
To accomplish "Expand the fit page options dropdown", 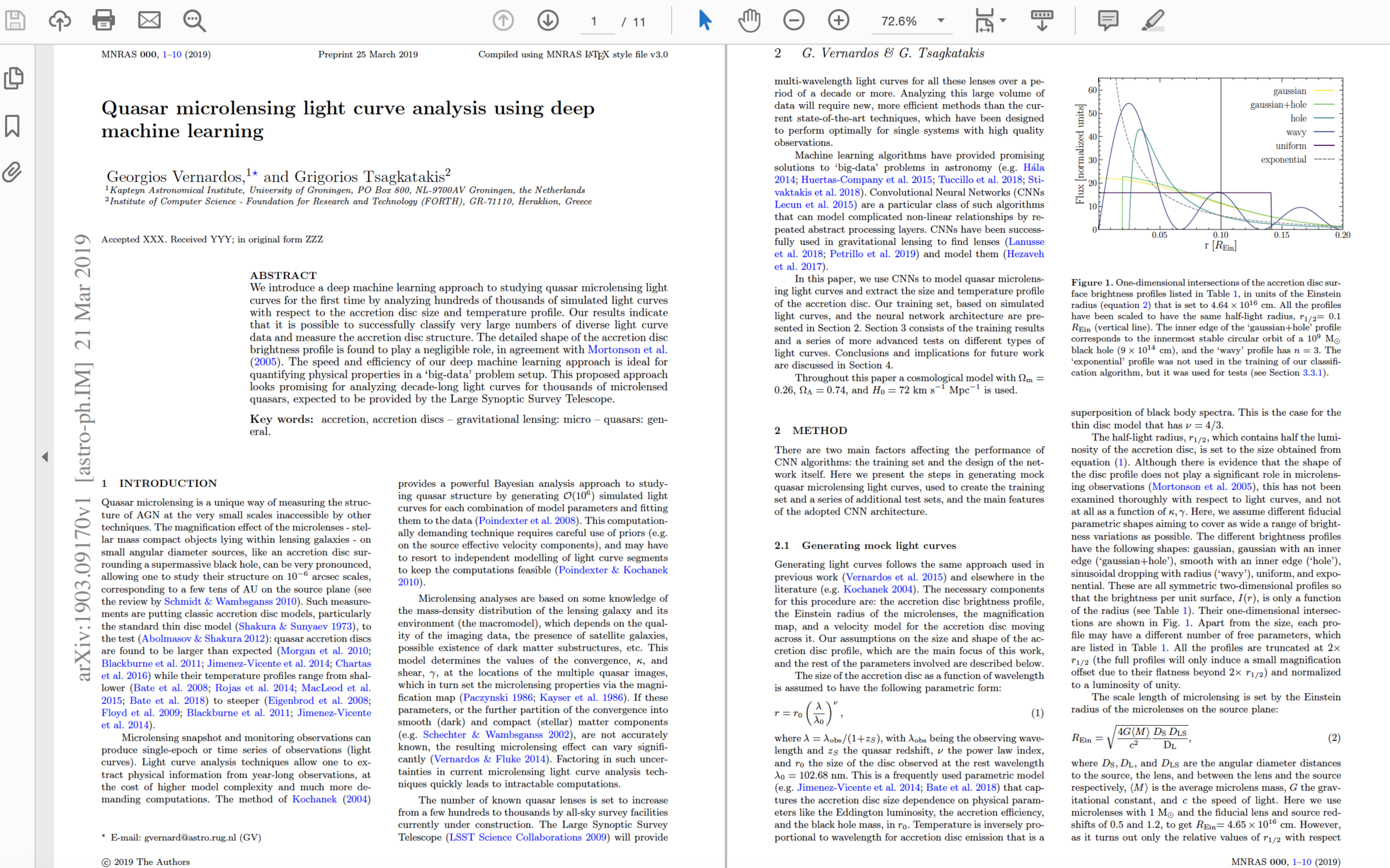I will [x=1003, y=21].
